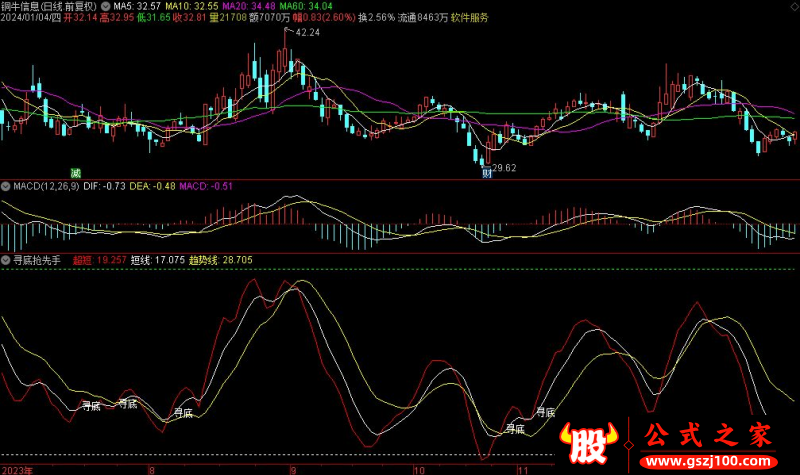Image resolution: width=800 pixels, height=475 pixels.
Task: Click the MA20: 34.48 value
Action: pyautogui.click(x=249, y=6)
